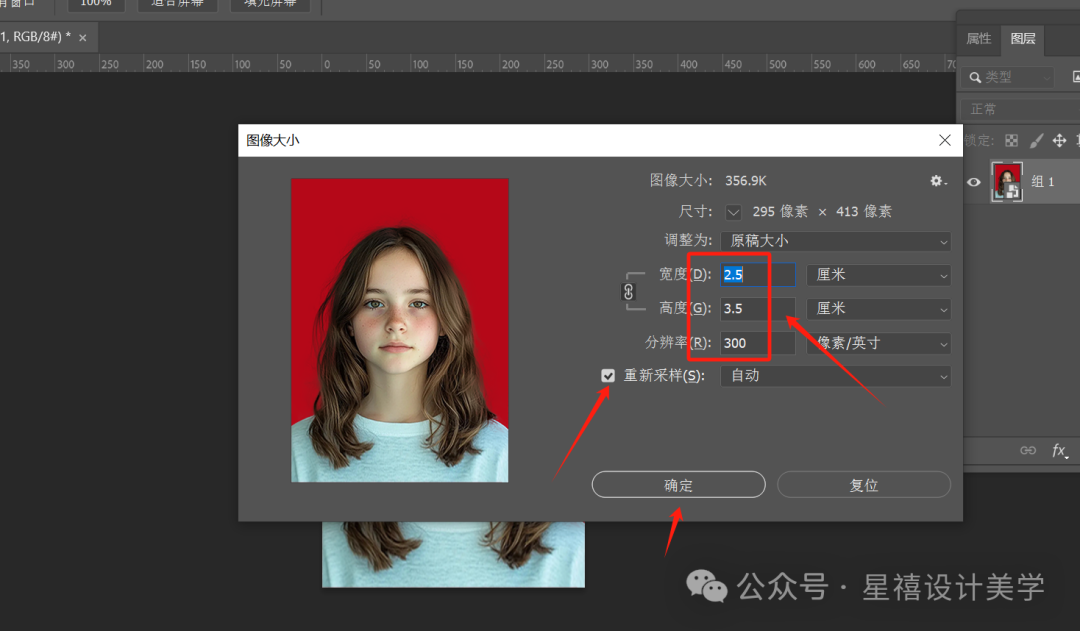Viewport: 1080px width, 631px height.
Task: Click the lock transparent pixels icon
Action: (x=1011, y=141)
